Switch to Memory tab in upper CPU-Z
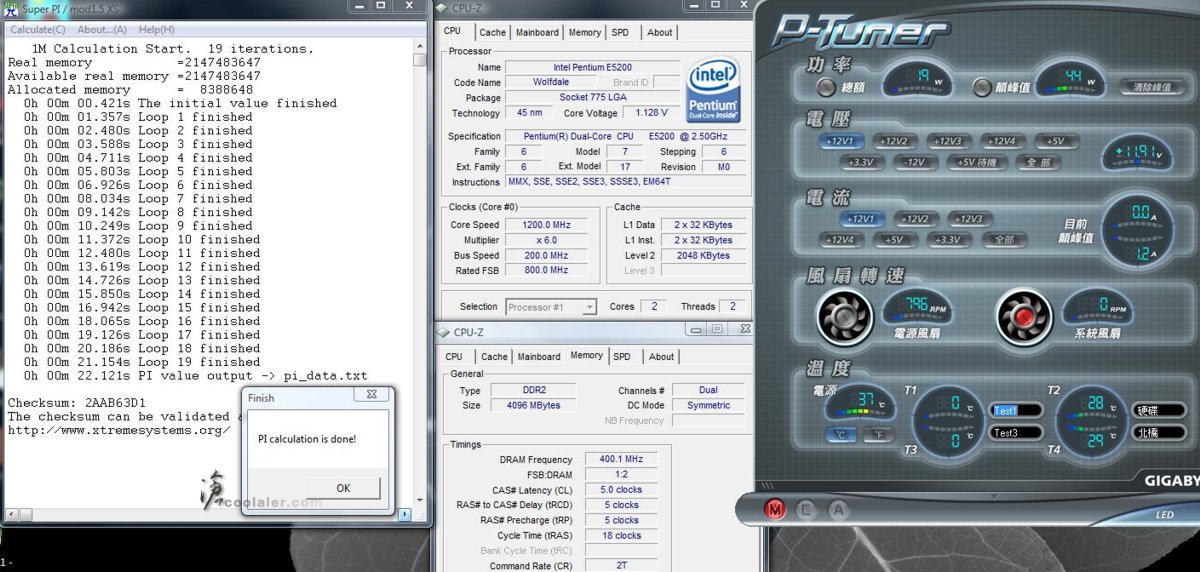This screenshot has width=1200, height=572. tap(585, 32)
